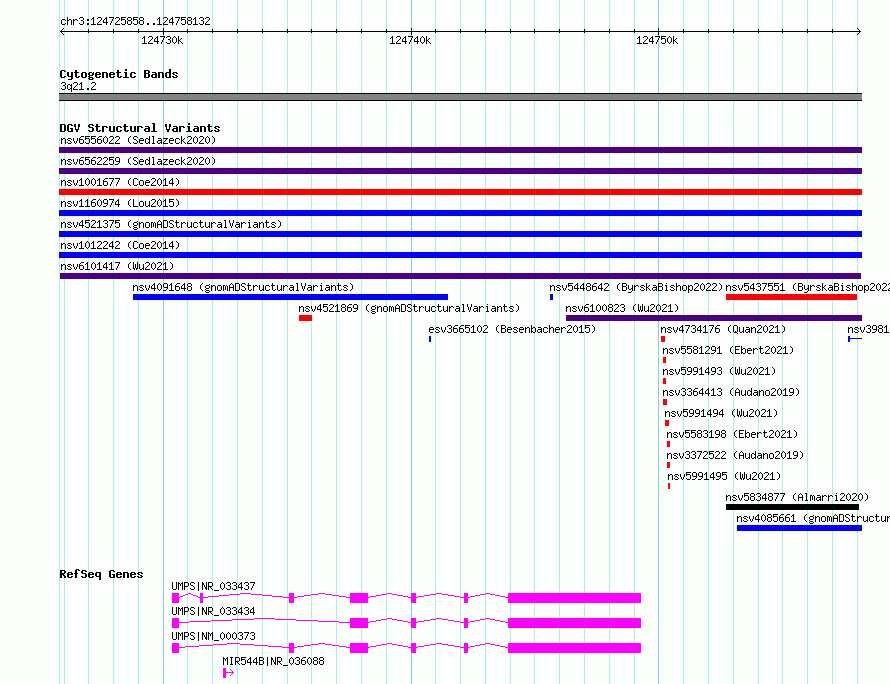
Task: Open the nsv5581291 (Ebert2021) label
Action: (728, 350)
